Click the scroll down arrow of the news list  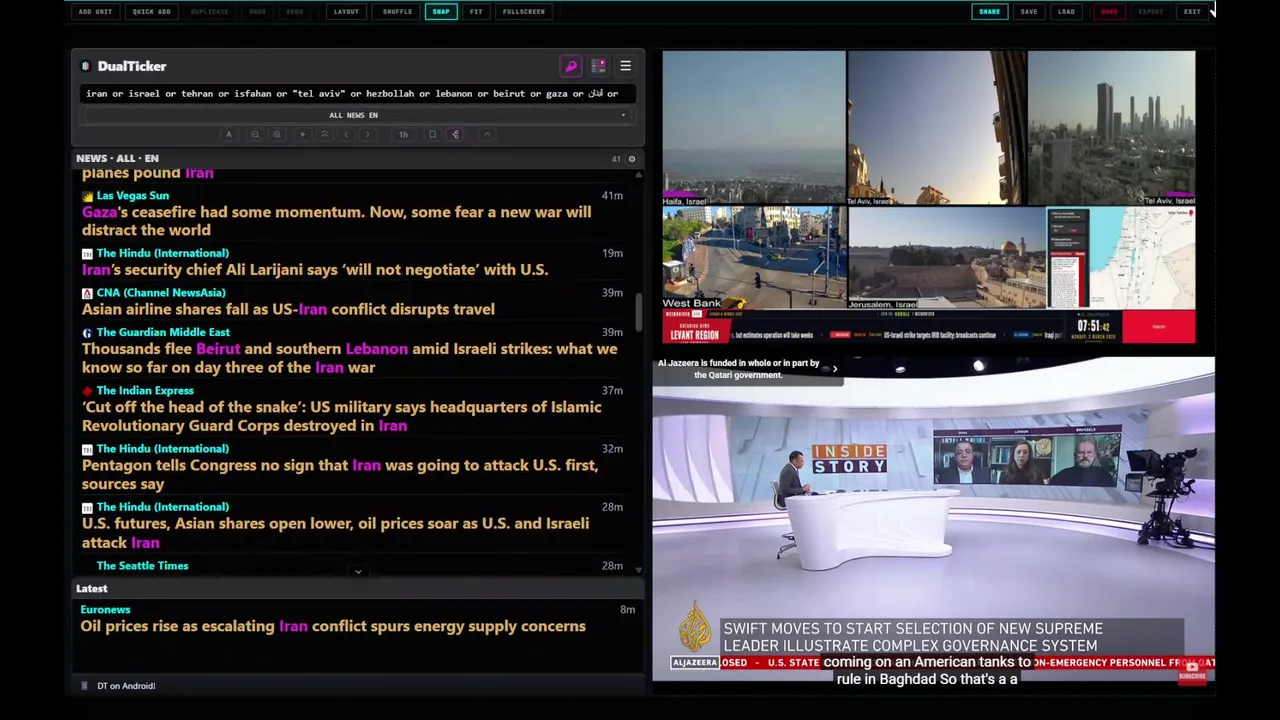coord(638,570)
